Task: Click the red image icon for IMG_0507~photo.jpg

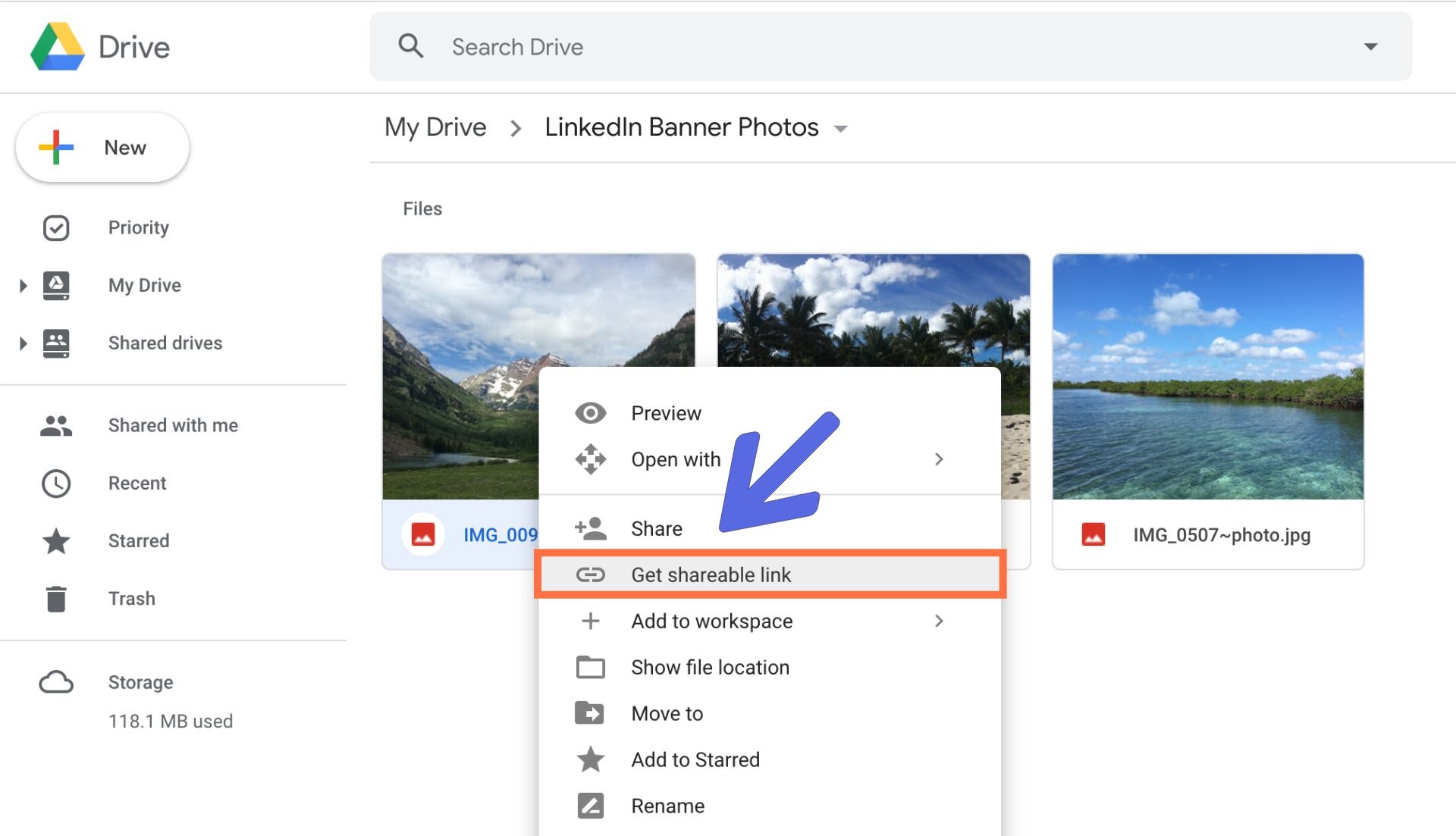Action: (x=1093, y=535)
